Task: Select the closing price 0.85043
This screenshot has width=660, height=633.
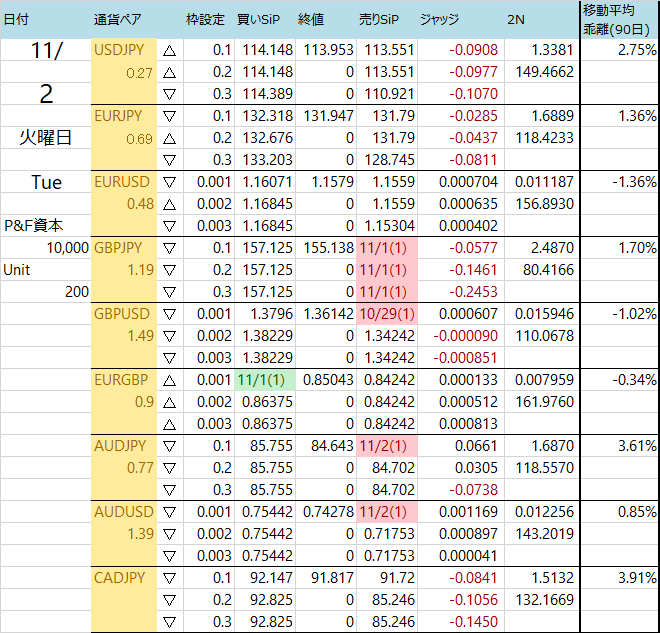Action: coord(328,380)
